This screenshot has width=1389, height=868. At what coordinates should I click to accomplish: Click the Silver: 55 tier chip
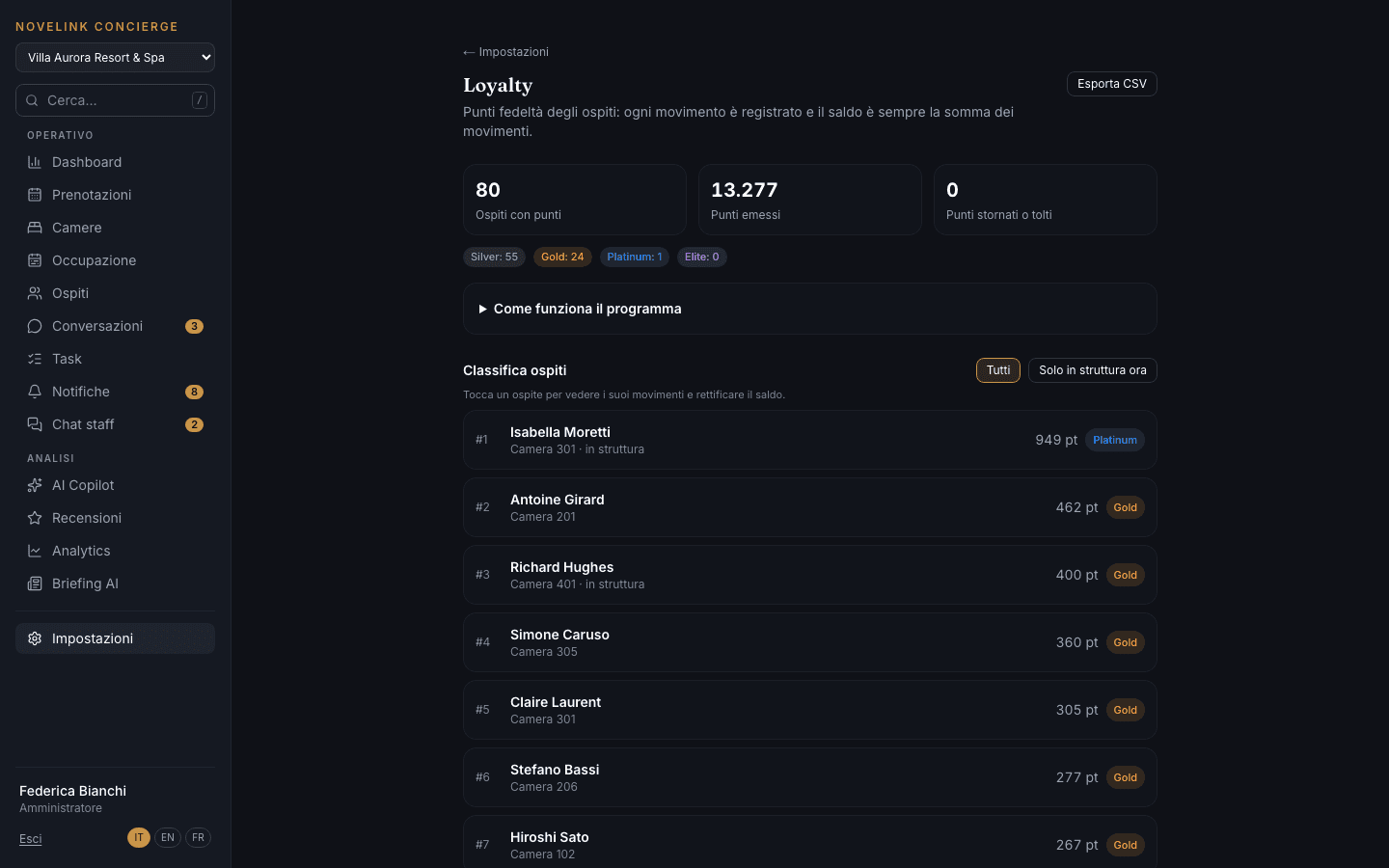(494, 257)
